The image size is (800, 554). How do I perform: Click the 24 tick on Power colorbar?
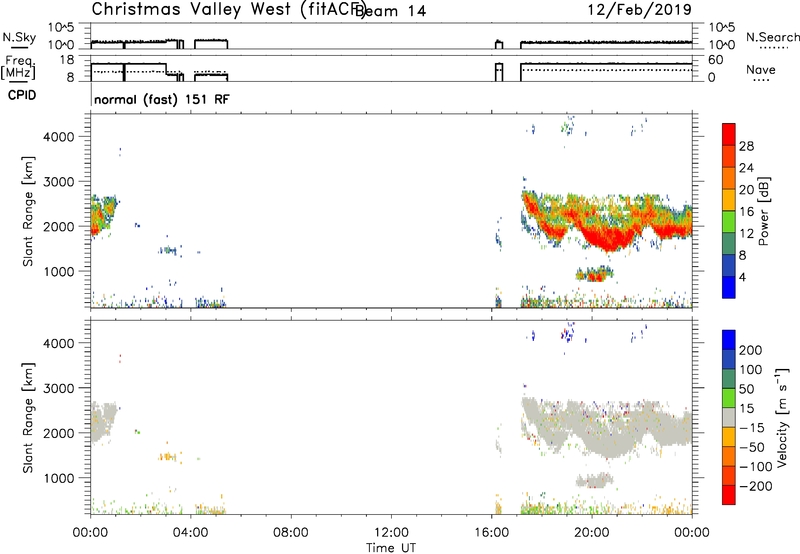[x=746, y=168]
